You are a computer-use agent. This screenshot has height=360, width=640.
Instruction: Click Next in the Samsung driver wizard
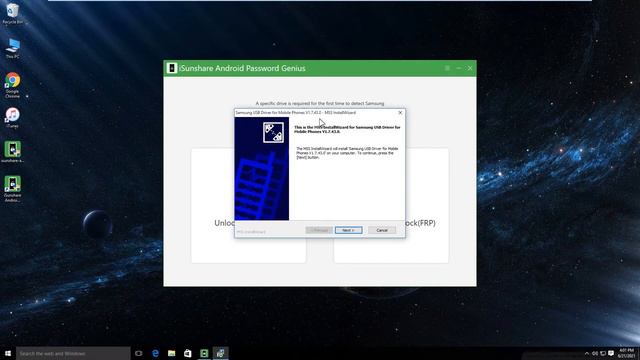(x=348, y=230)
